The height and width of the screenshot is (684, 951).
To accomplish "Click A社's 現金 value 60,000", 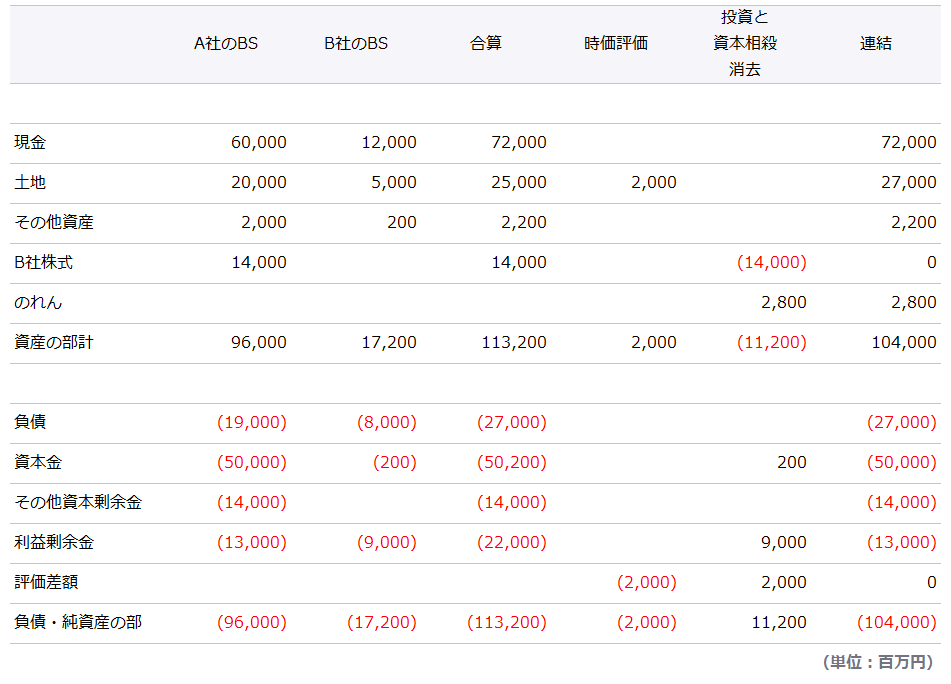I will coord(258,143).
